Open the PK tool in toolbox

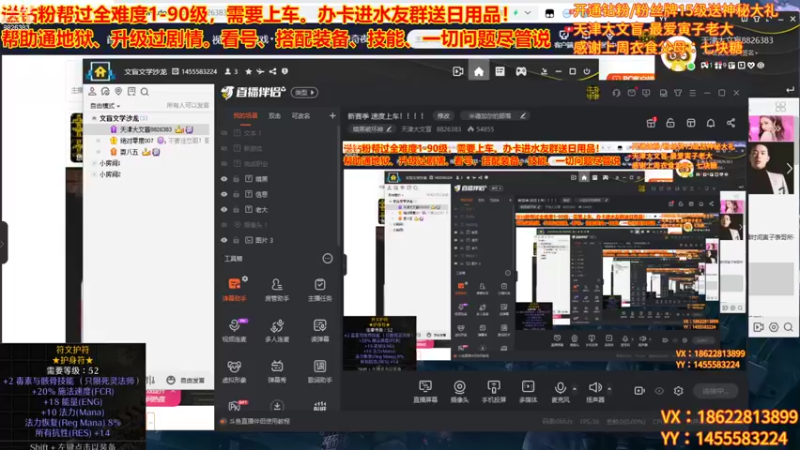(236, 406)
